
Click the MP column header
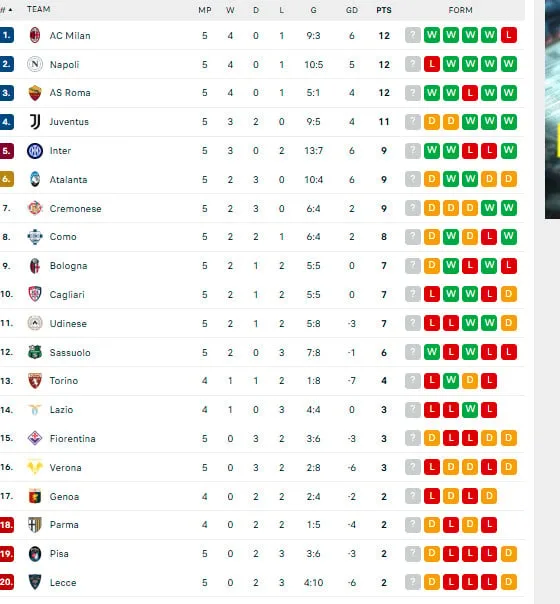click(205, 10)
